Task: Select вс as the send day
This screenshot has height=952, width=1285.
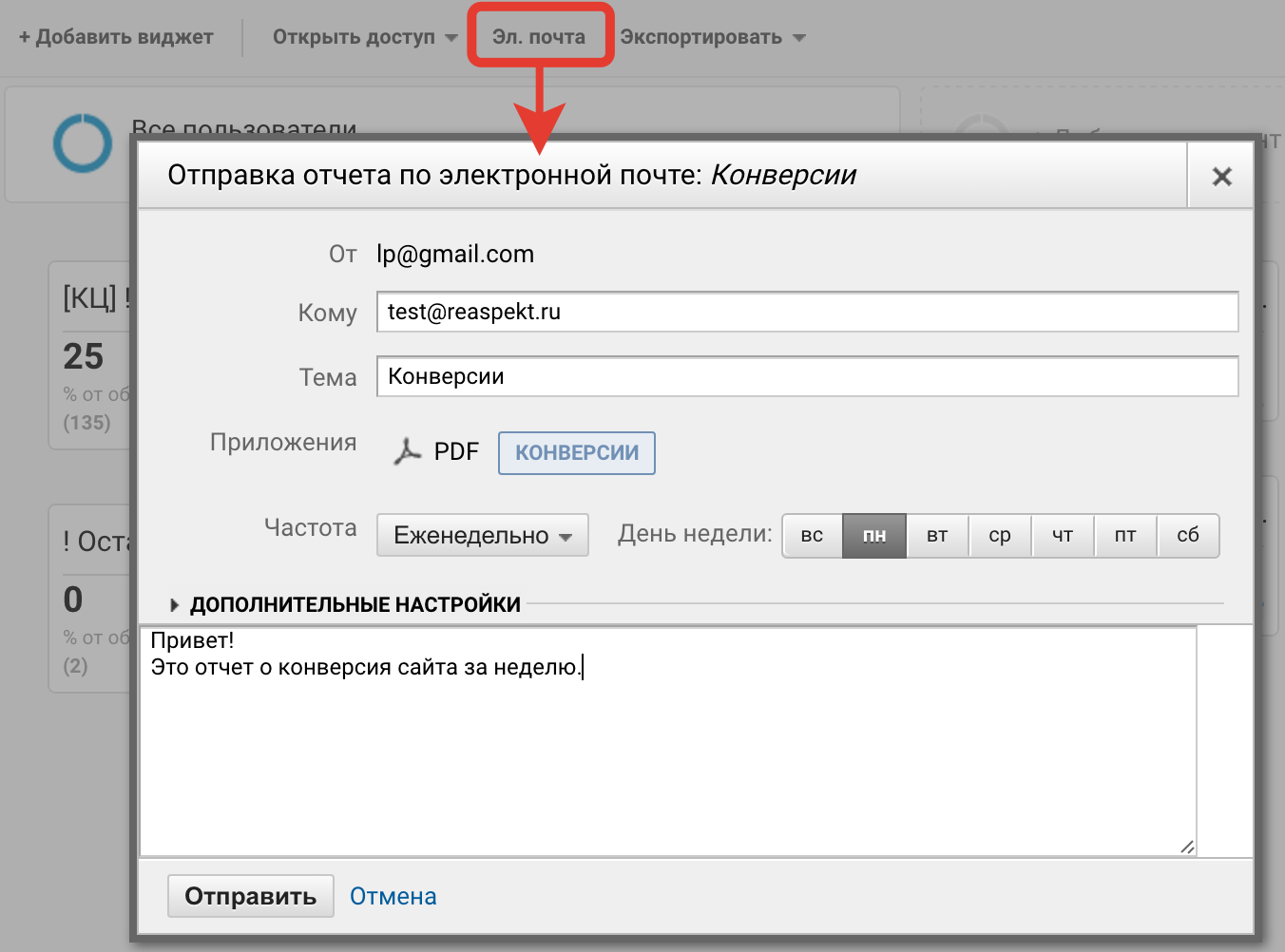Action: coord(811,535)
